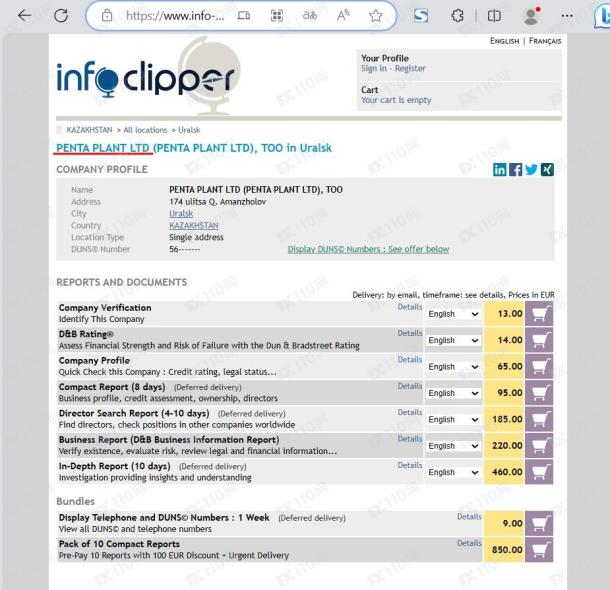Open language dropdown for D&B Rating

click(453, 340)
